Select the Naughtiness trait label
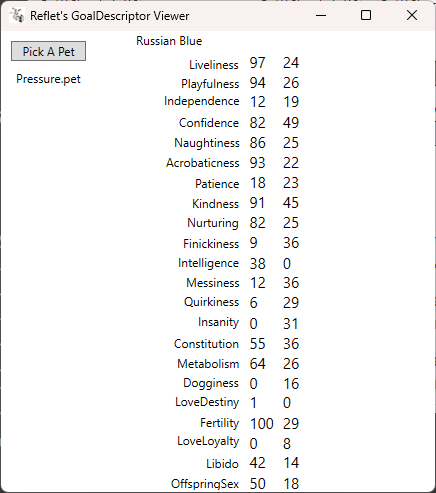This screenshot has height=493, width=436. pos(207,143)
